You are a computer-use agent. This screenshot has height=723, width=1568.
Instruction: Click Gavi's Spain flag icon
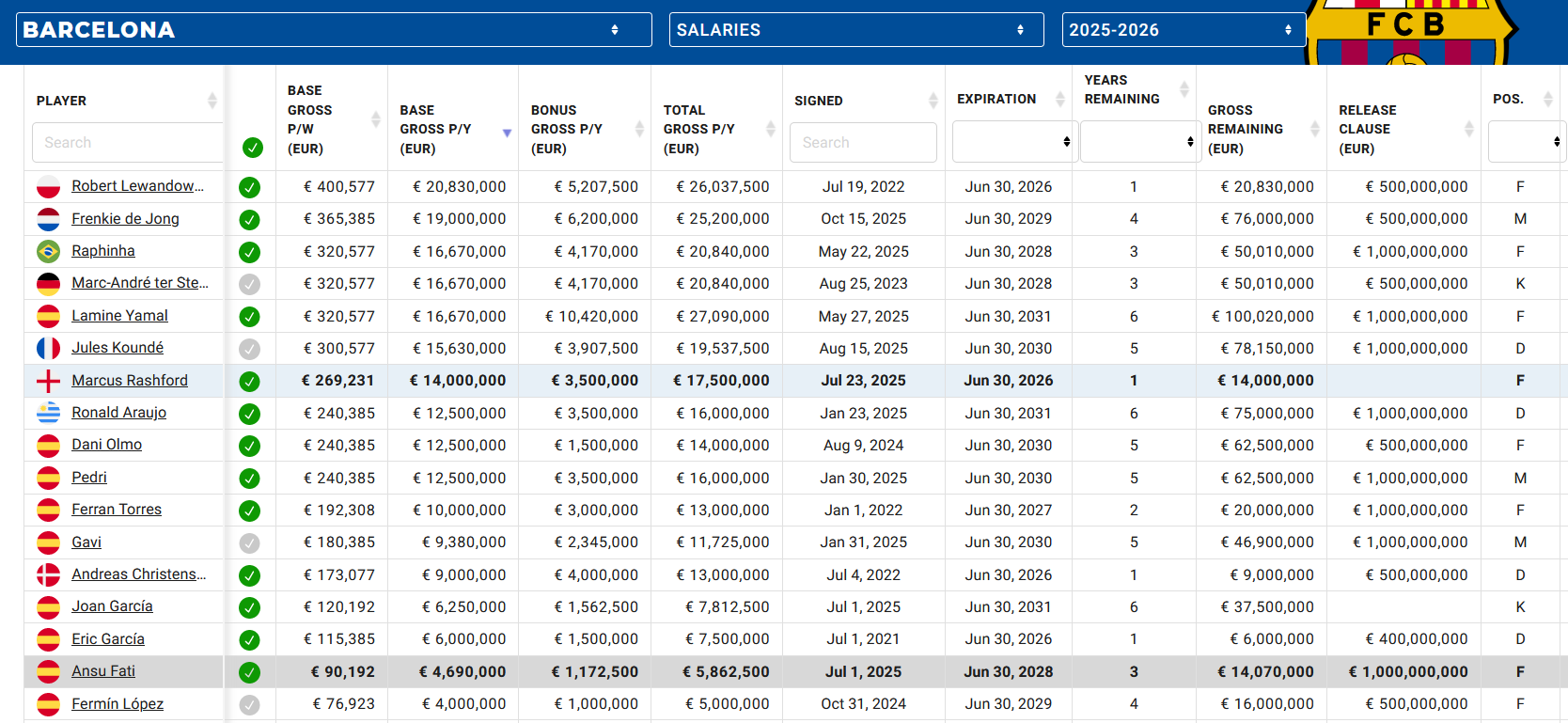point(48,542)
